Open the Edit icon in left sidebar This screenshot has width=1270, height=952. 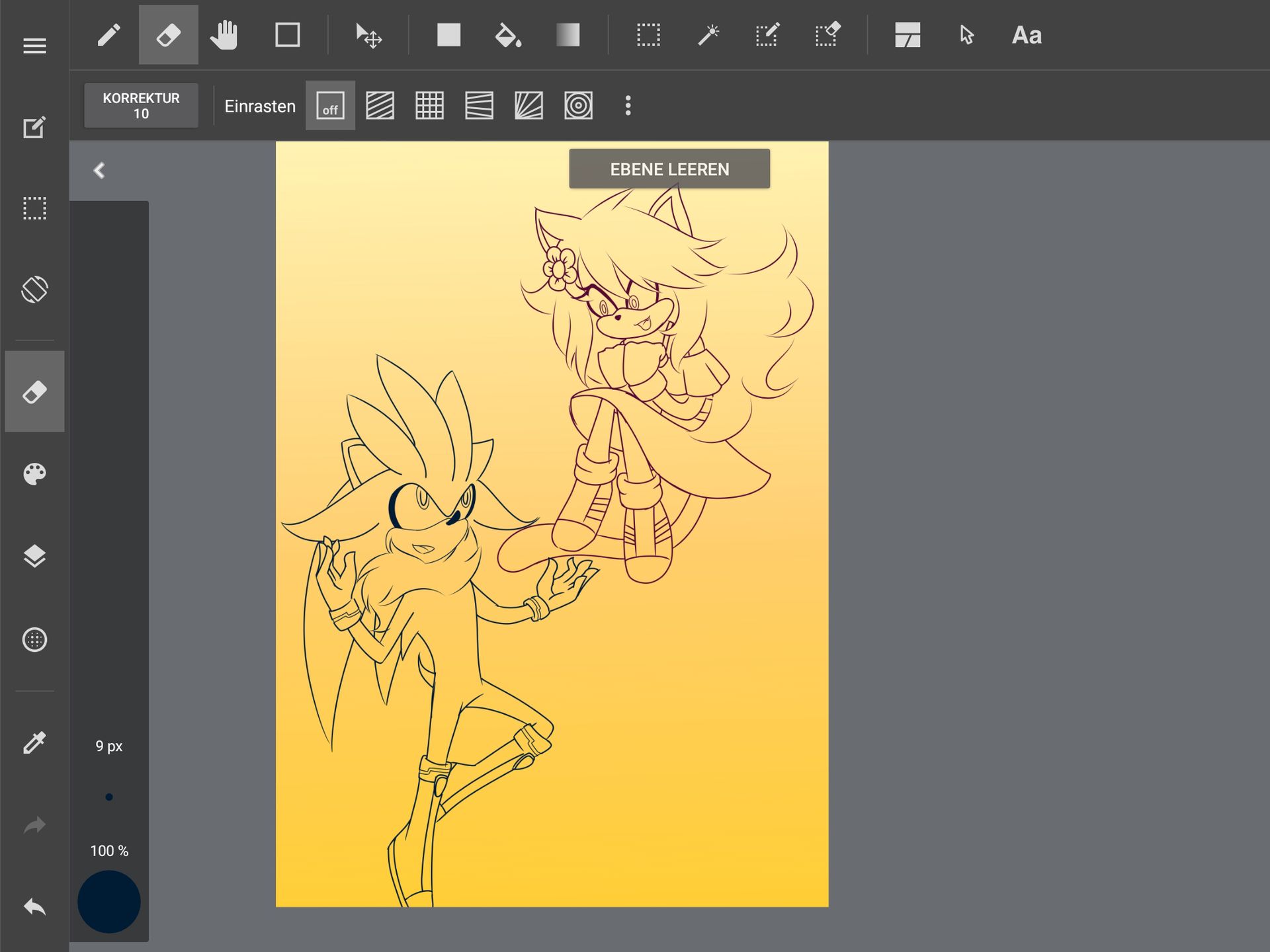tap(34, 127)
